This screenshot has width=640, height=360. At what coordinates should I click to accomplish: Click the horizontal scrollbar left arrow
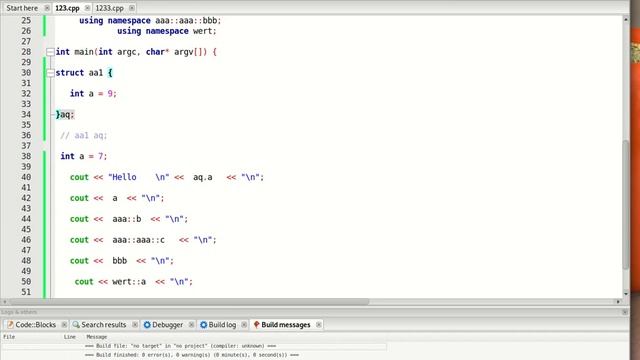click(x=4, y=302)
